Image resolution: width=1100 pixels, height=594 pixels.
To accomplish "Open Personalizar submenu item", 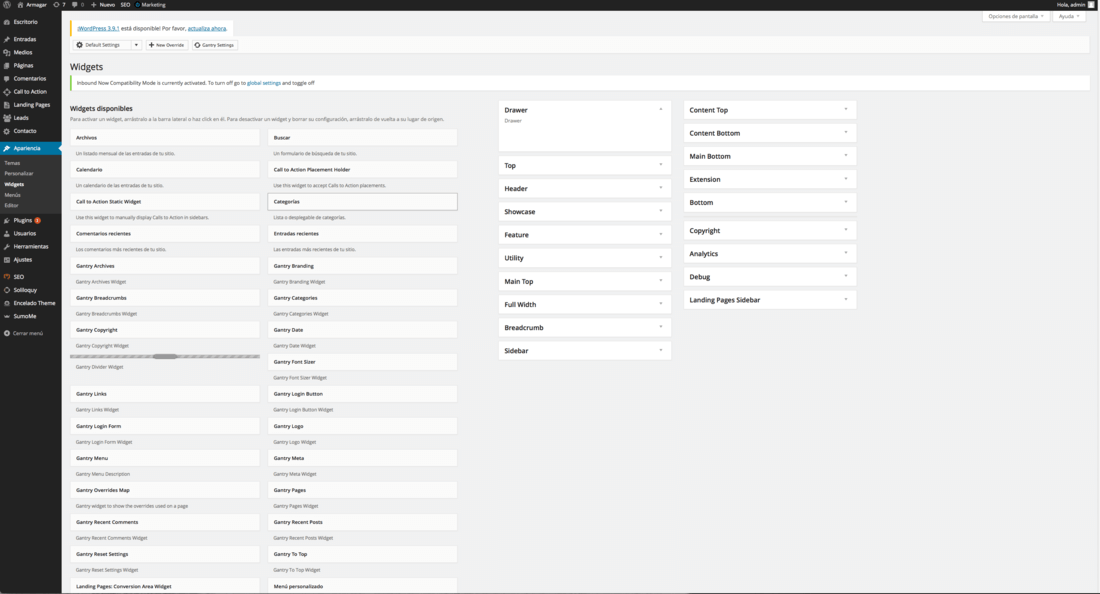I will point(18,173).
